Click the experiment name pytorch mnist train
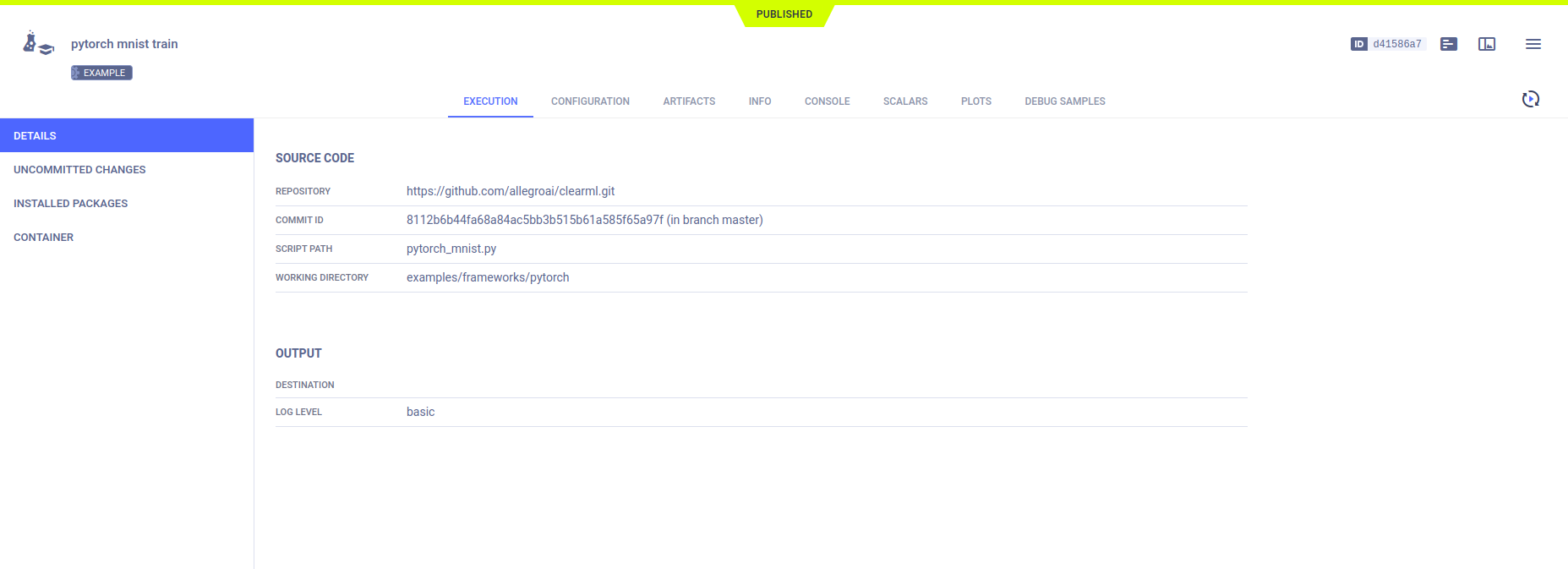 coord(124,44)
